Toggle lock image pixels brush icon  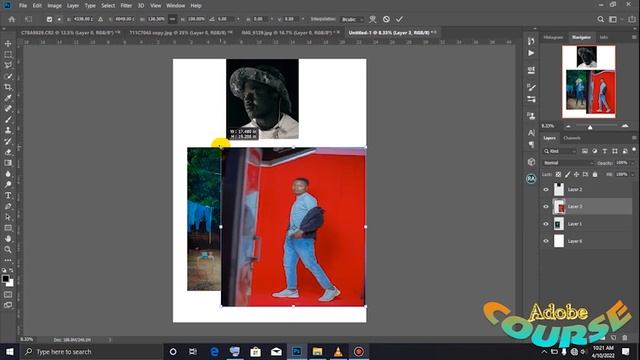(x=567, y=174)
